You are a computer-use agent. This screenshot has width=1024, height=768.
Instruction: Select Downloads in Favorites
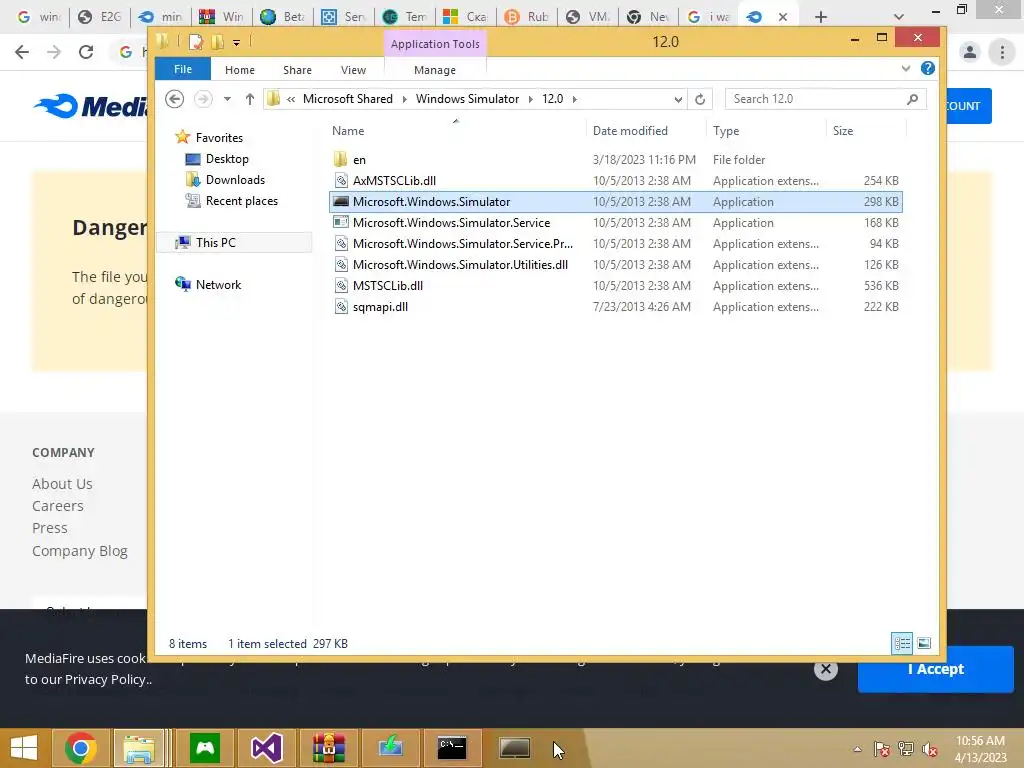click(x=235, y=180)
